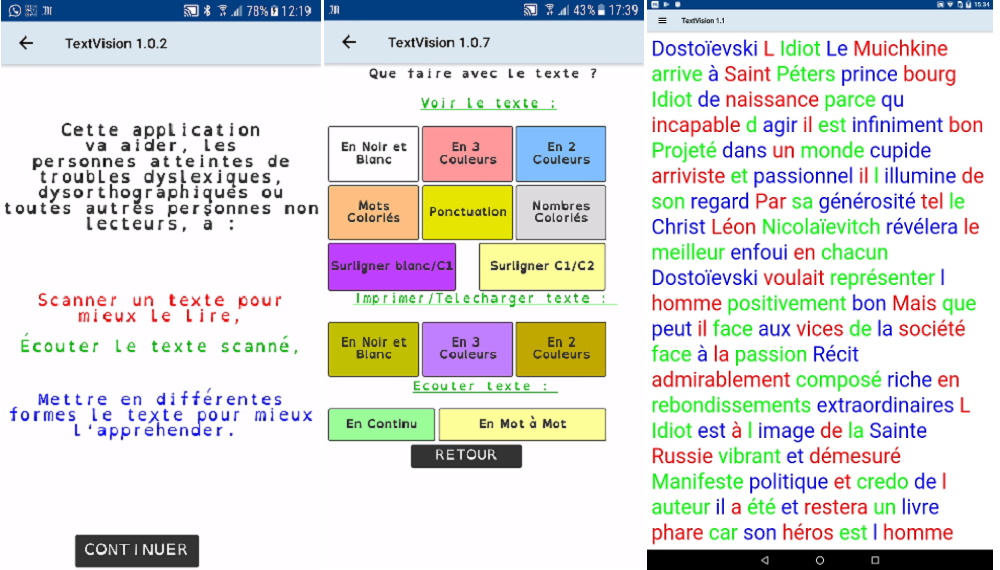Select white 'En Noir et Blanc' view button
The height and width of the screenshot is (570, 1000).
coord(373,153)
